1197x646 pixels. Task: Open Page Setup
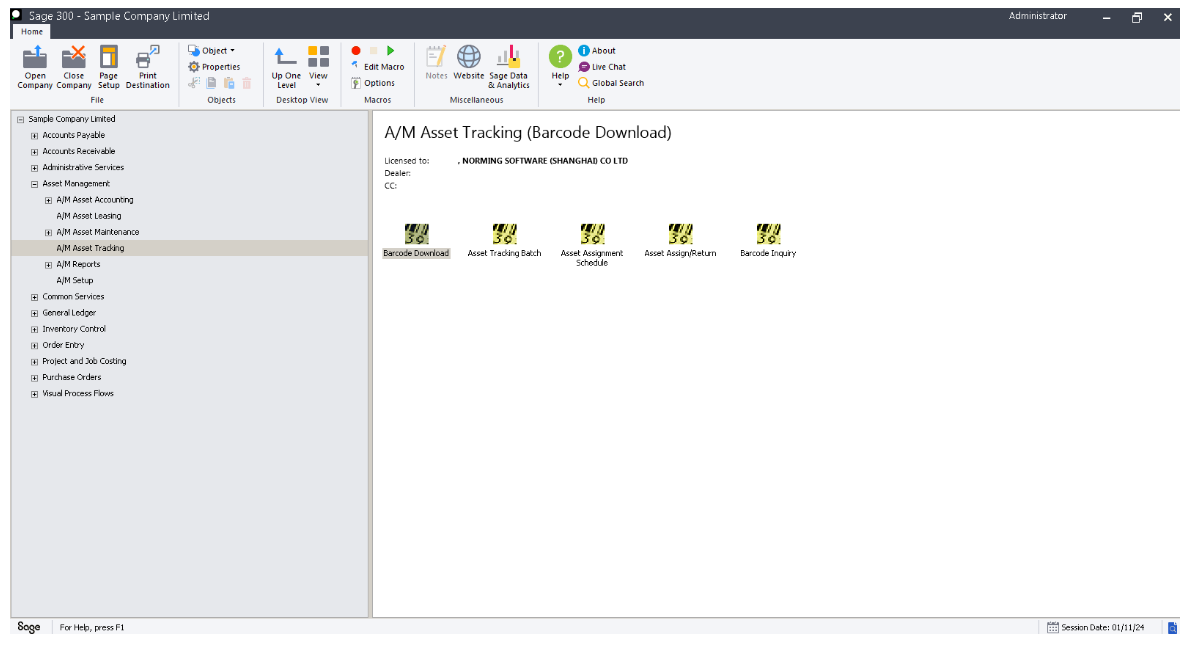click(x=108, y=67)
